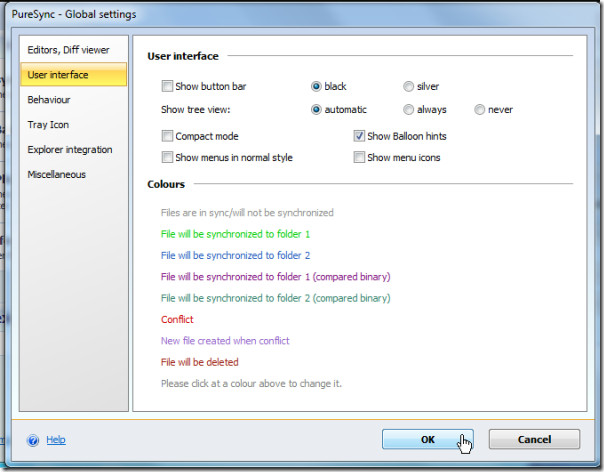This screenshot has height=472, width=604.
Task: Change teal folder 2 compared binary colour
Action: click(x=275, y=298)
